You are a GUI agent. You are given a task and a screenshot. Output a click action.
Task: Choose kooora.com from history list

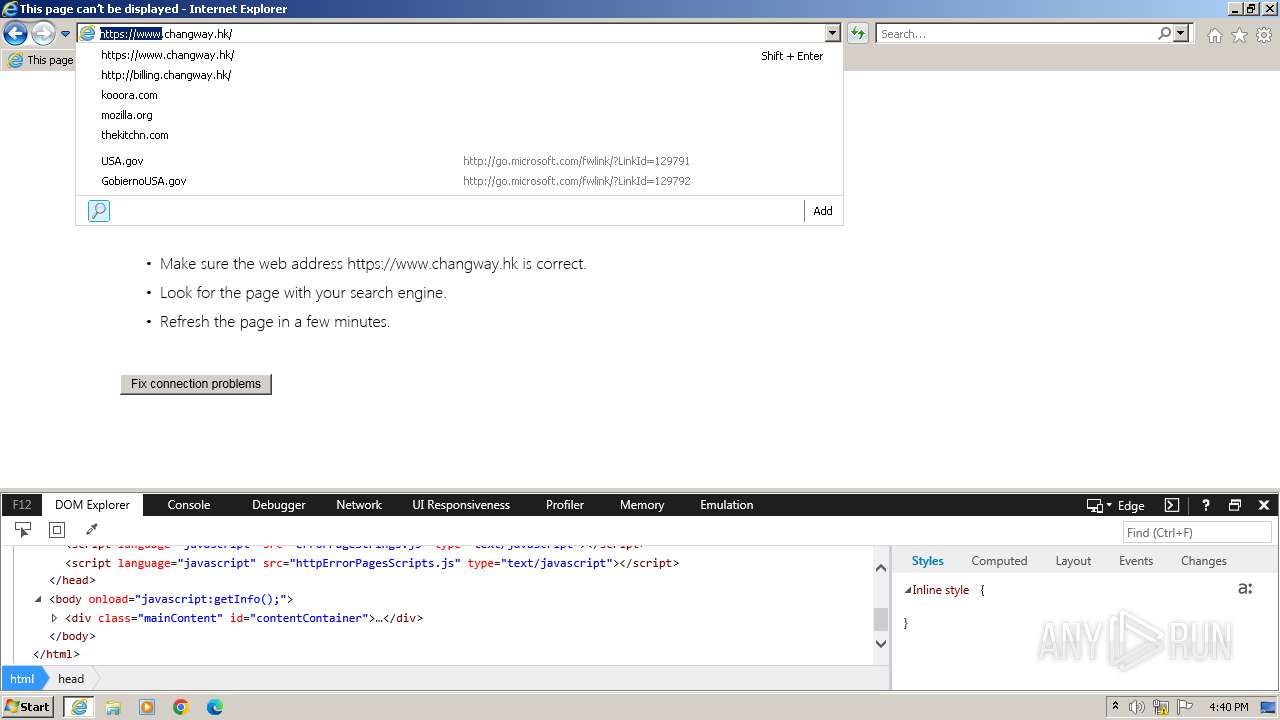tap(460, 95)
